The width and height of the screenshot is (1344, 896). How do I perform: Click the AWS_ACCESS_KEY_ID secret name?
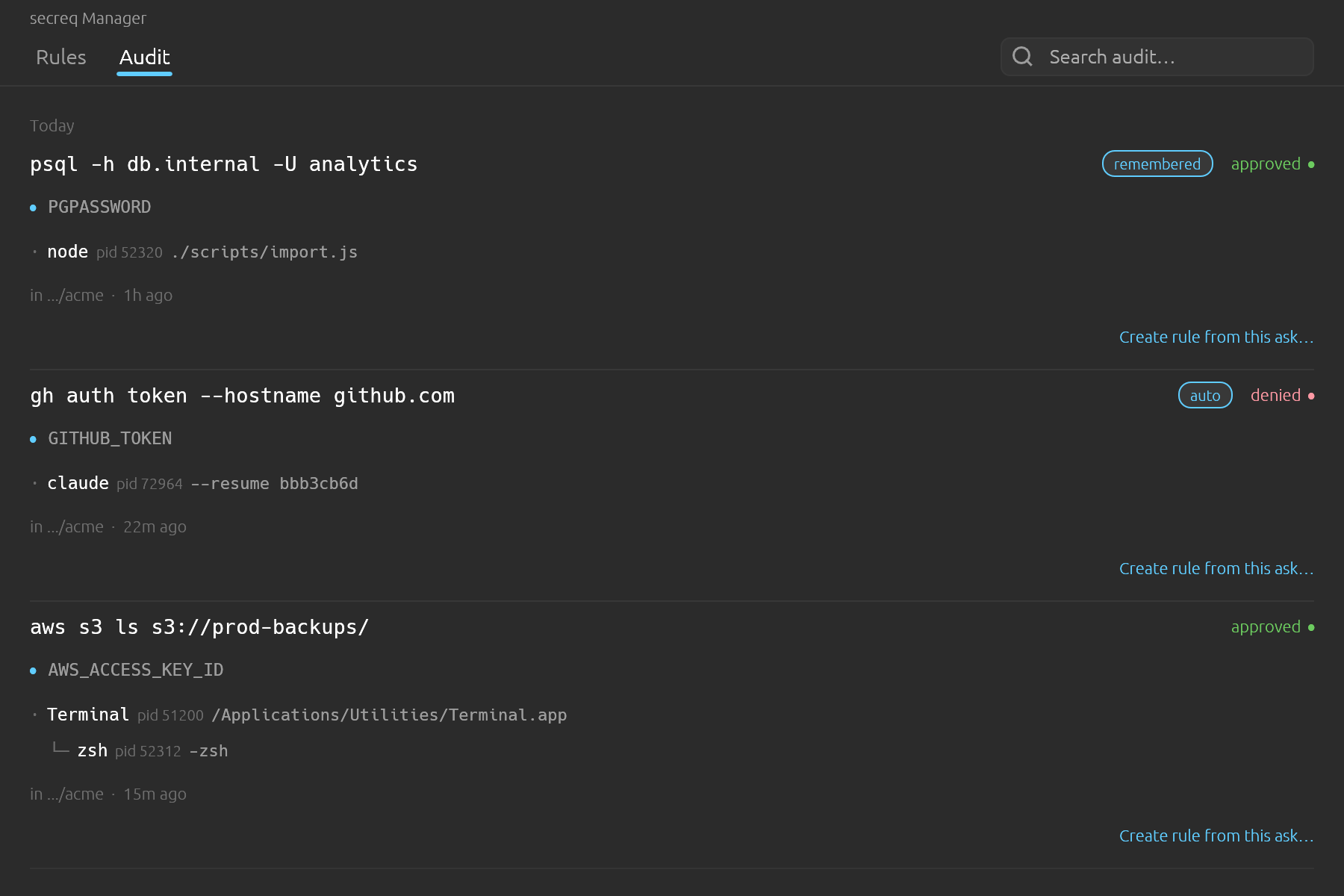136,670
